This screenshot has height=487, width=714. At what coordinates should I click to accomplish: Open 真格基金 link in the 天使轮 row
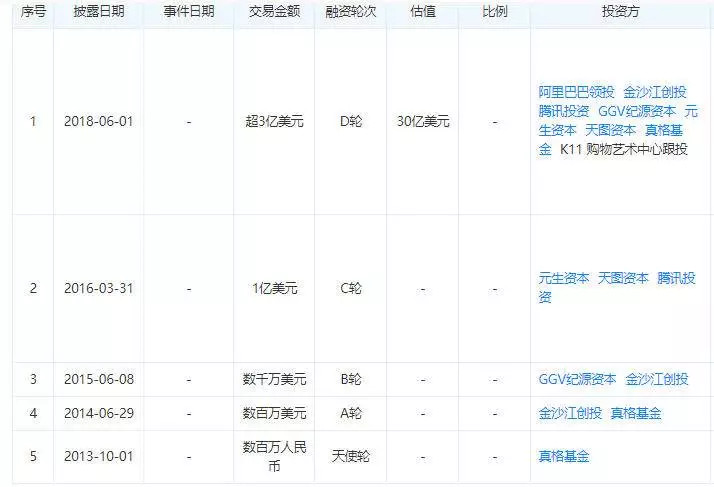point(564,456)
